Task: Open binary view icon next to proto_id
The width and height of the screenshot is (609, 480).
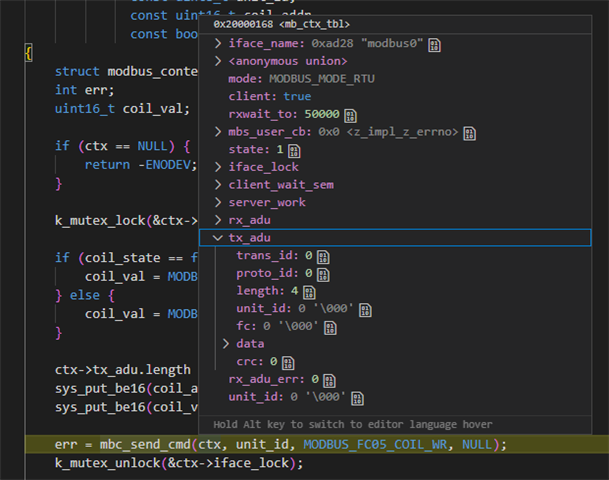Action: [323, 275]
